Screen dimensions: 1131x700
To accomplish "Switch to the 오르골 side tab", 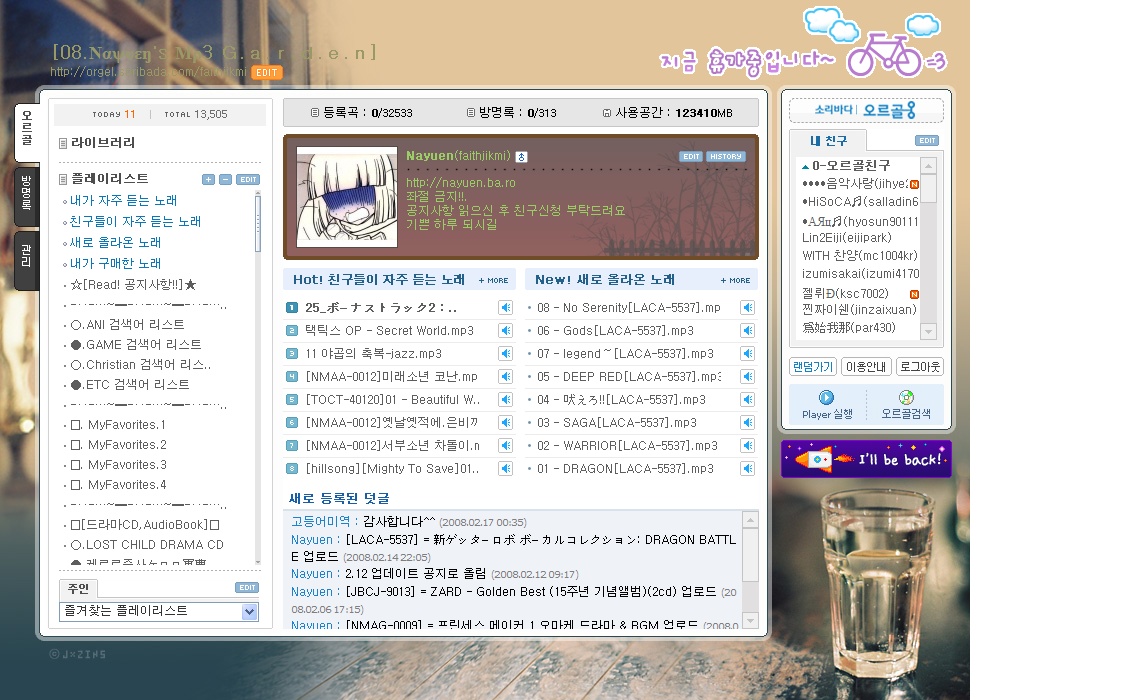I will [27, 131].
